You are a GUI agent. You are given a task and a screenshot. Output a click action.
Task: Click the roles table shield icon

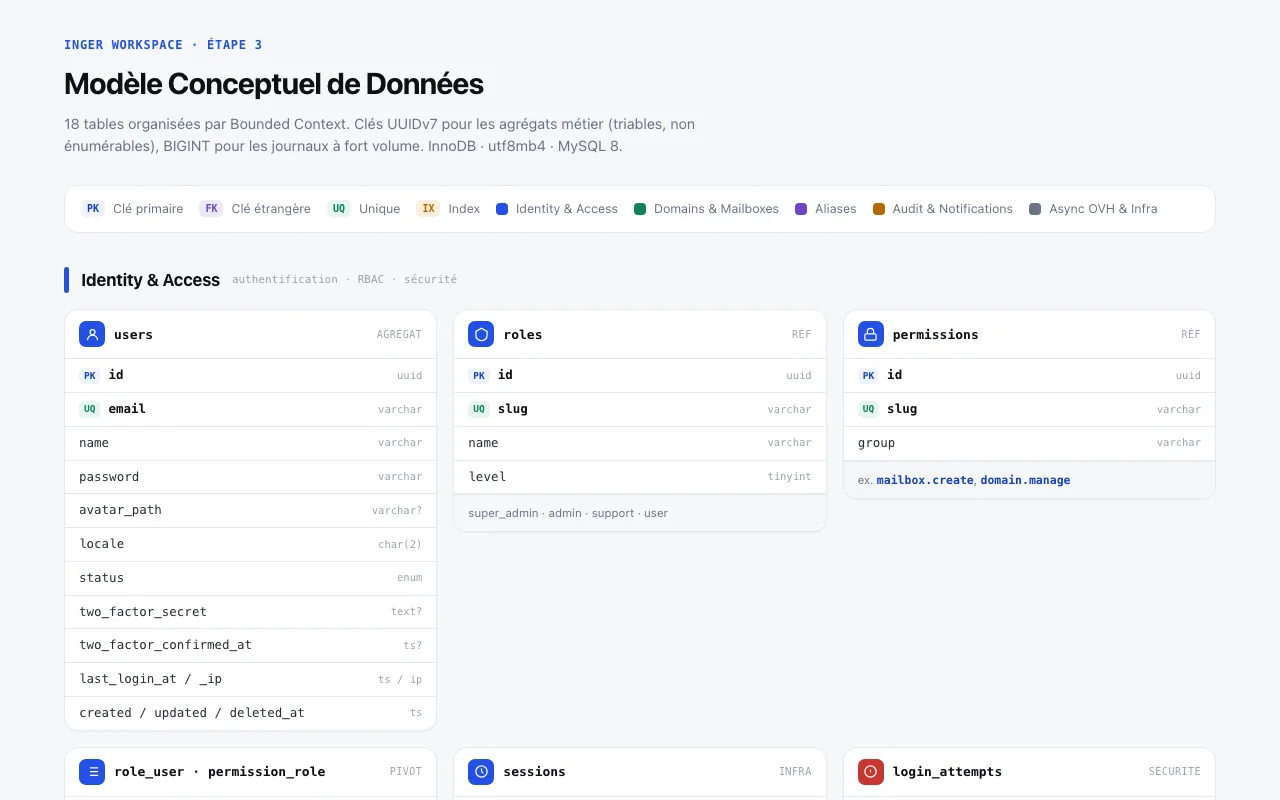click(x=481, y=334)
